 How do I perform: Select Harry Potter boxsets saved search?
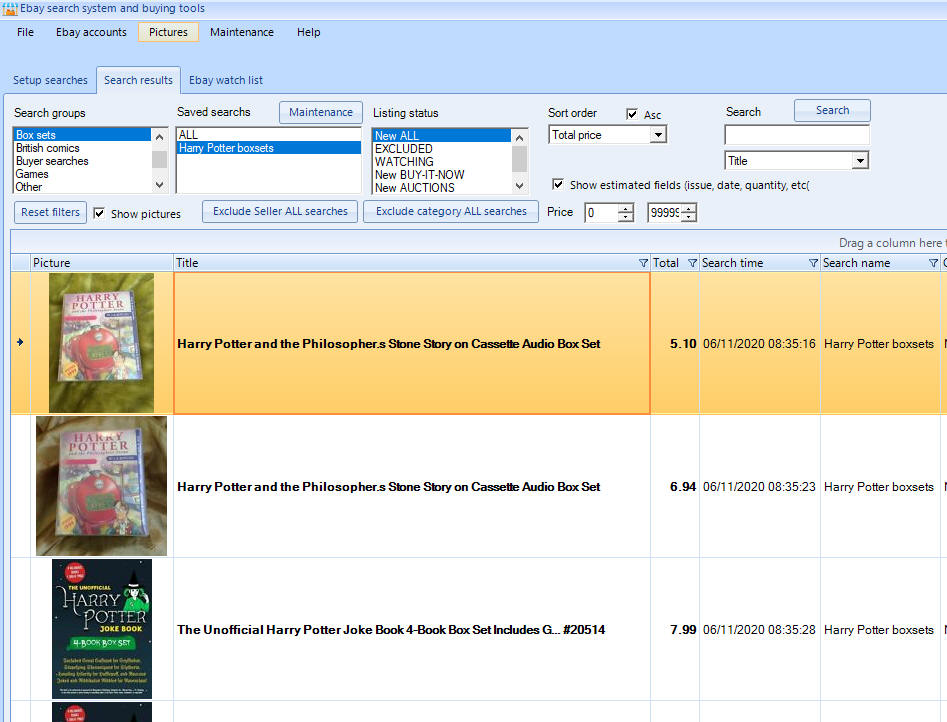click(x=268, y=148)
